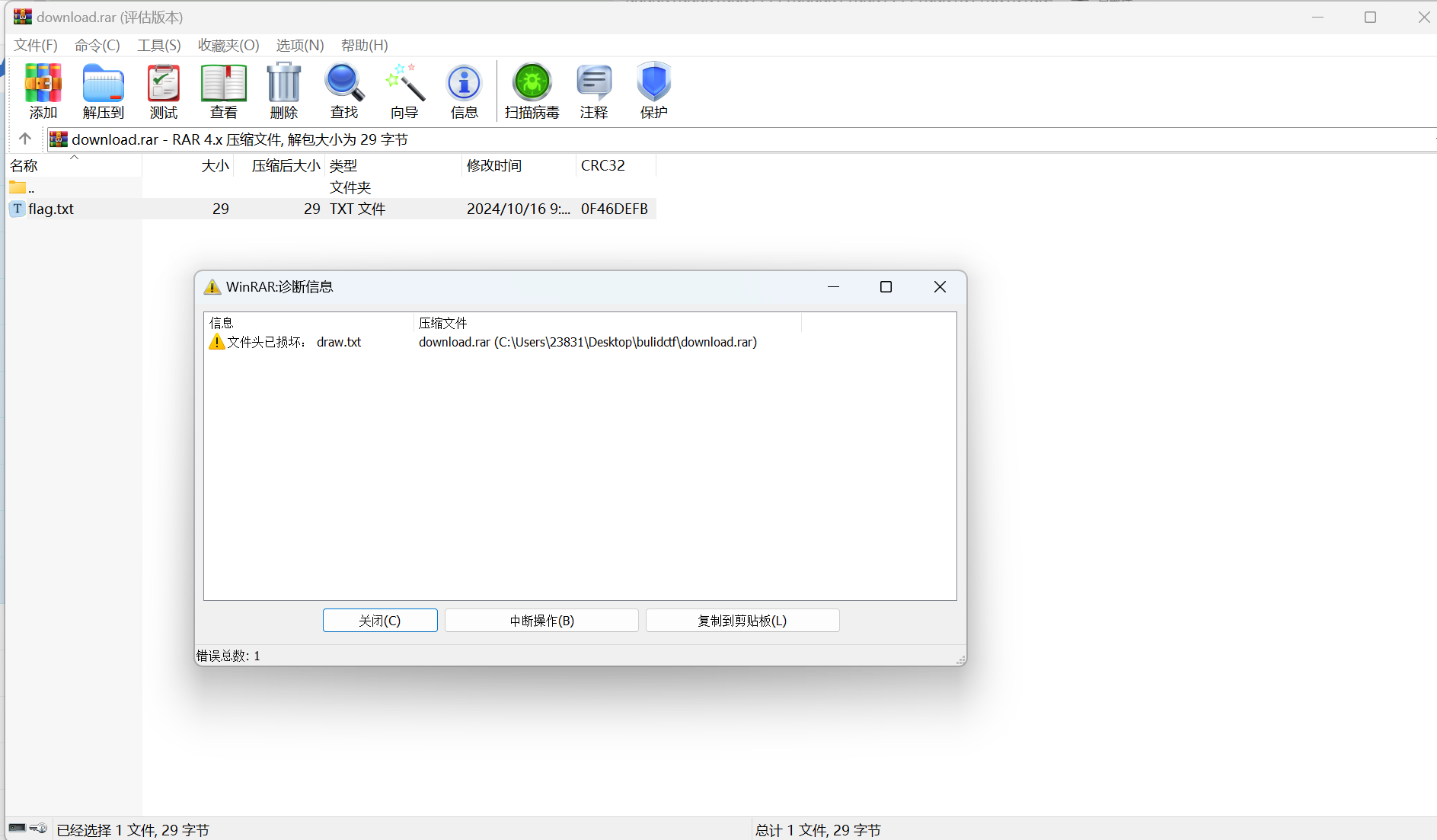Click status bar text 已经选择 1 文件

point(133,830)
